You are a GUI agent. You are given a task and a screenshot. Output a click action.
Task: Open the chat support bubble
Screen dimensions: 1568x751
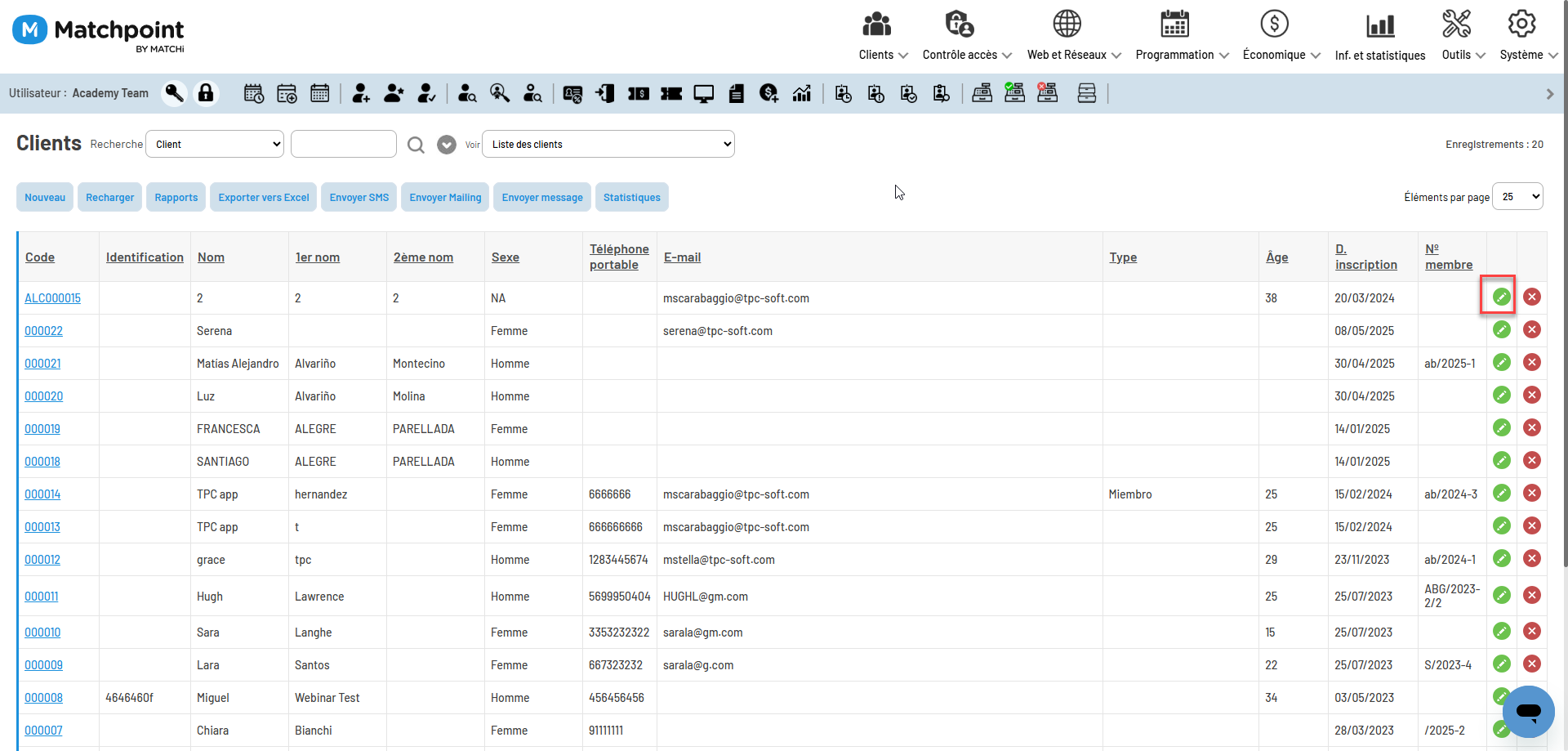(1528, 711)
